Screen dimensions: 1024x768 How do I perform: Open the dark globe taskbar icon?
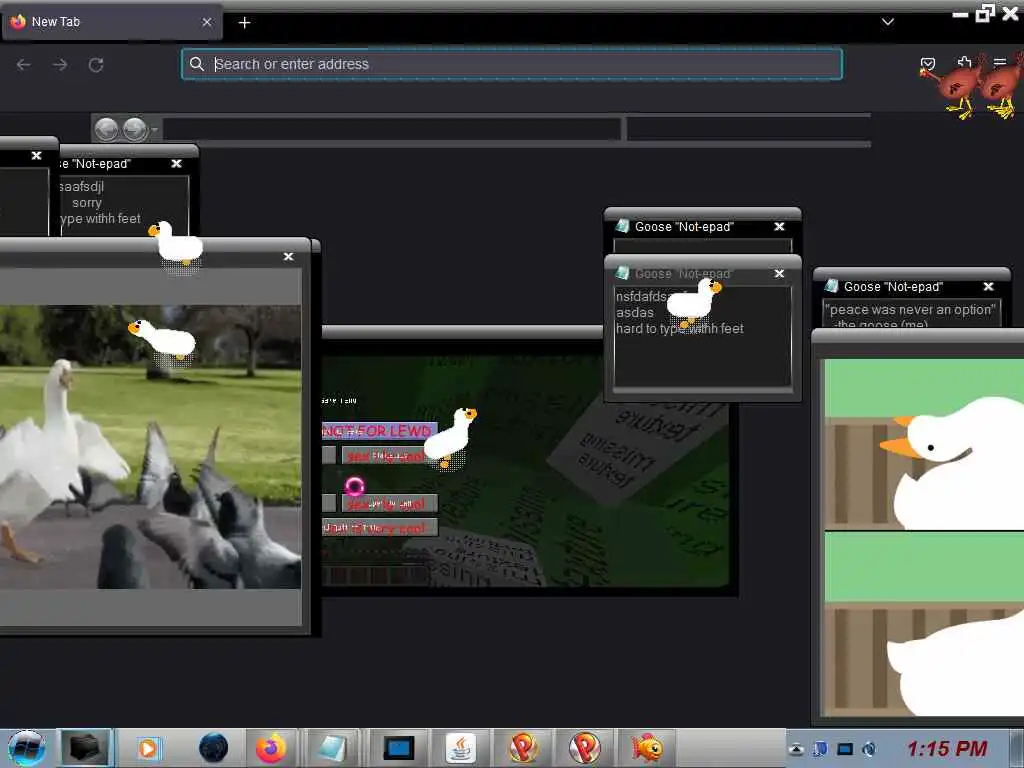tap(214, 748)
